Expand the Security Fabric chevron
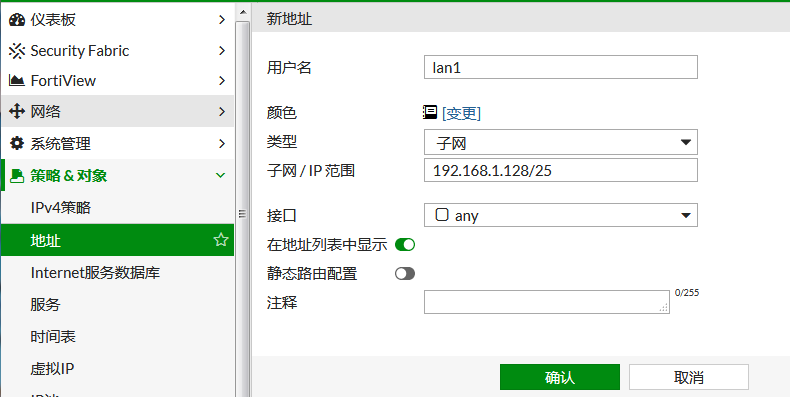The image size is (790, 397). [x=222, y=51]
